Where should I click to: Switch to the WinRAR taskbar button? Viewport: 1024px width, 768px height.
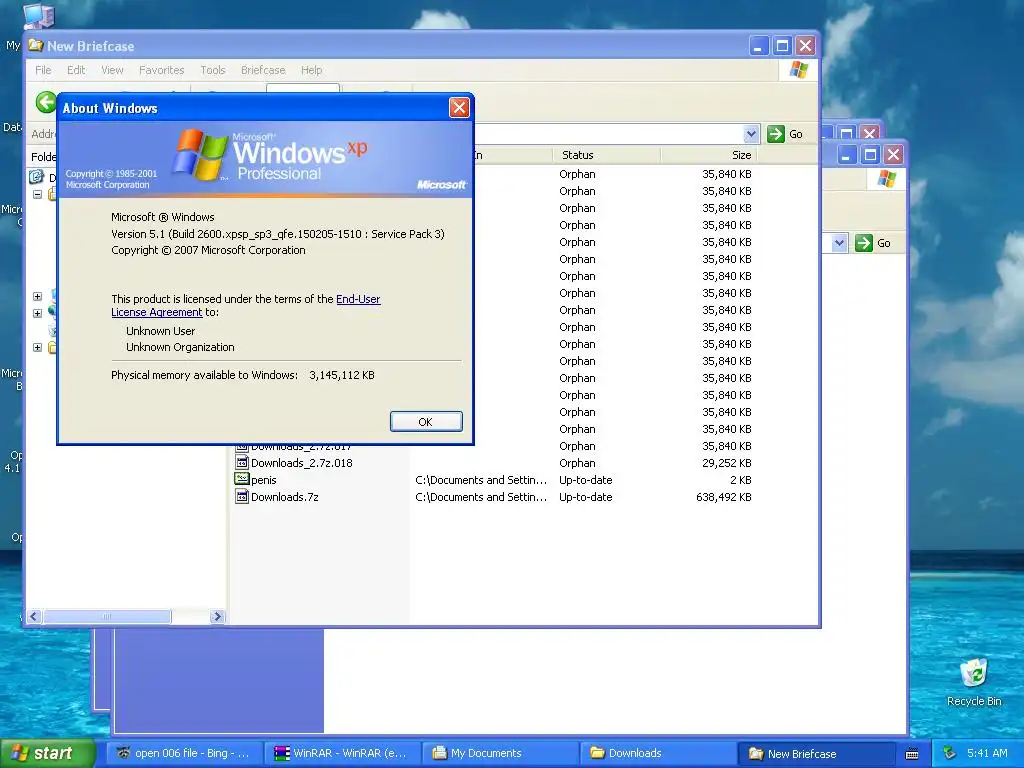tap(342, 753)
